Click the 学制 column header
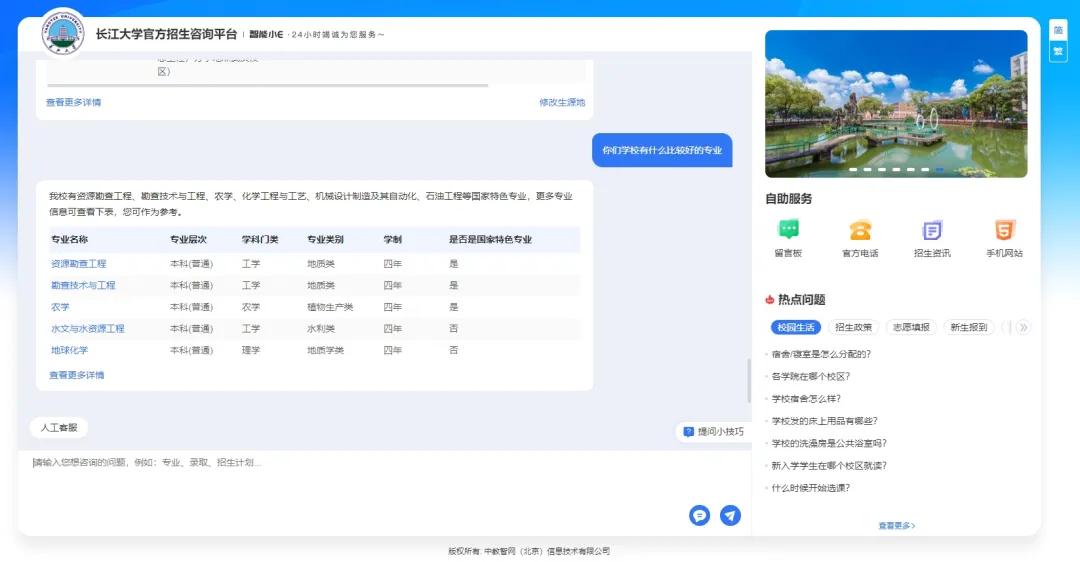Image resolution: width=1080 pixels, height=562 pixels. [393, 240]
